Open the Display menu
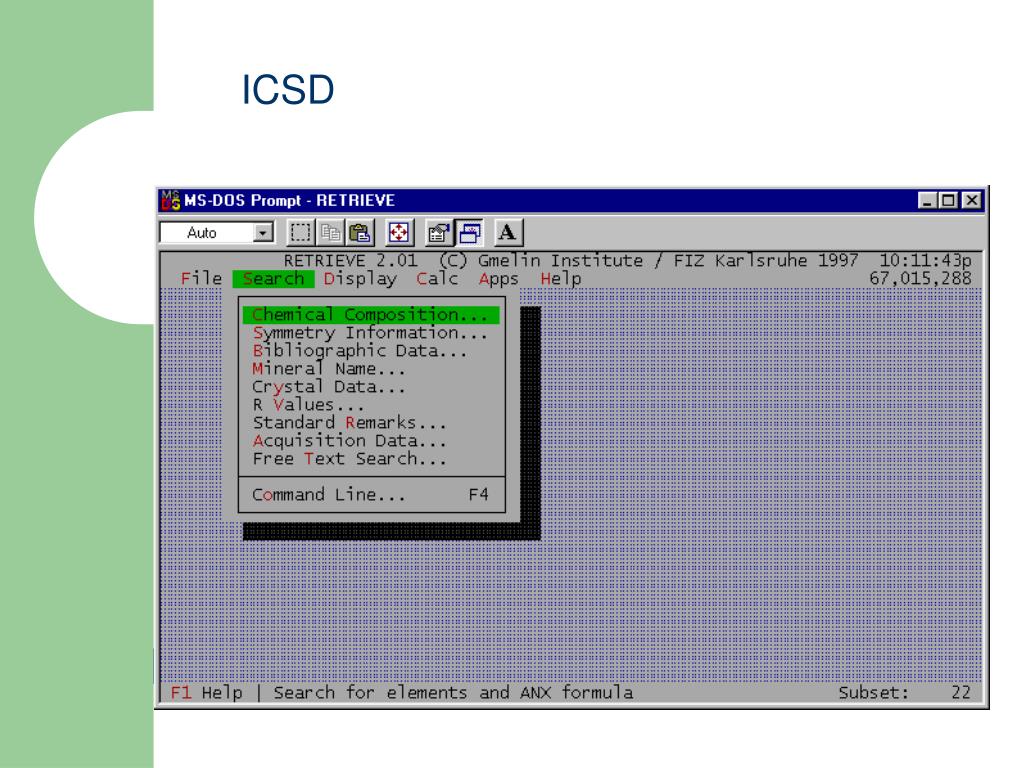 pos(360,279)
